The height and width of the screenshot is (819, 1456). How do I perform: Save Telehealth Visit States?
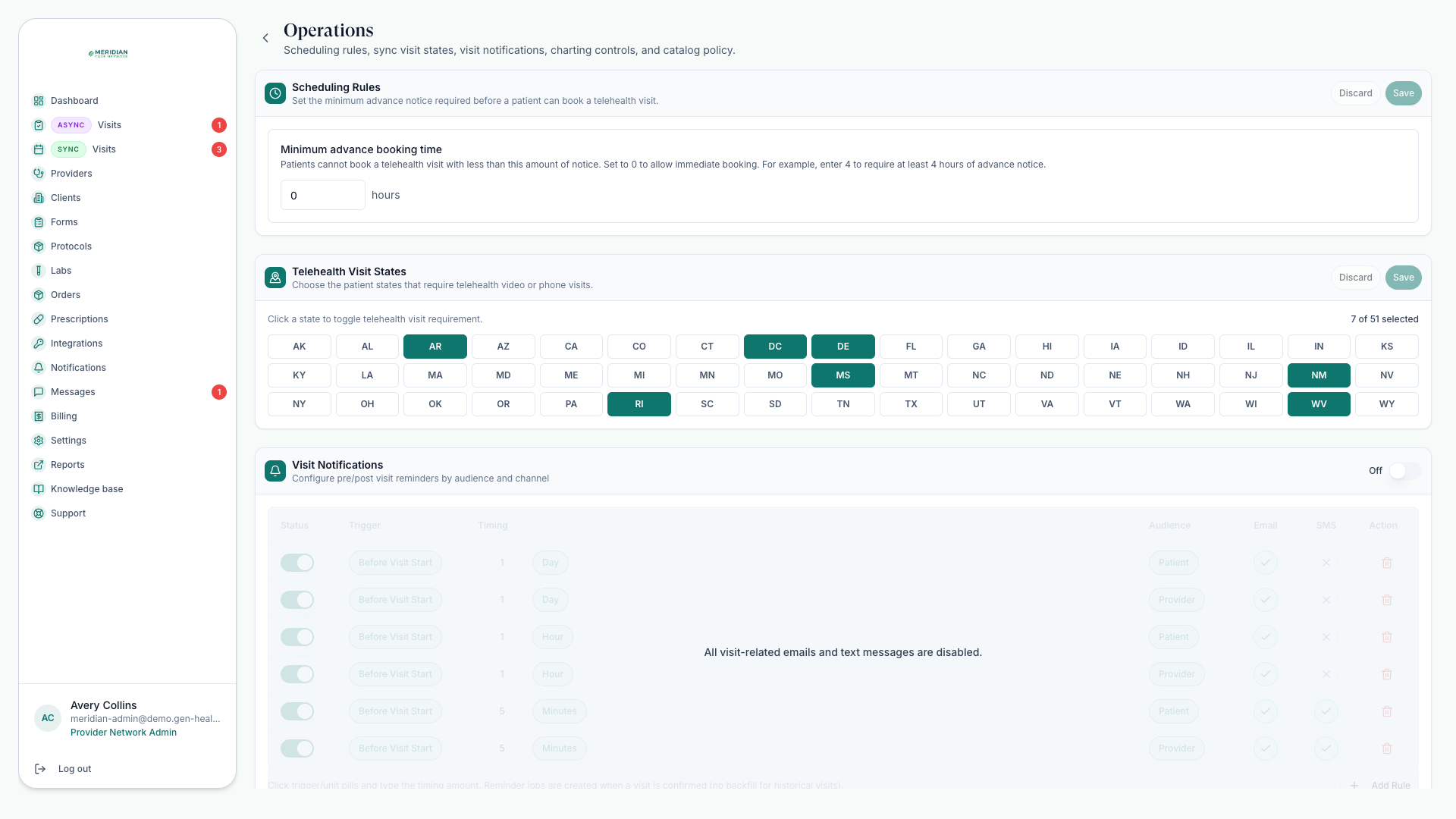1403,278
